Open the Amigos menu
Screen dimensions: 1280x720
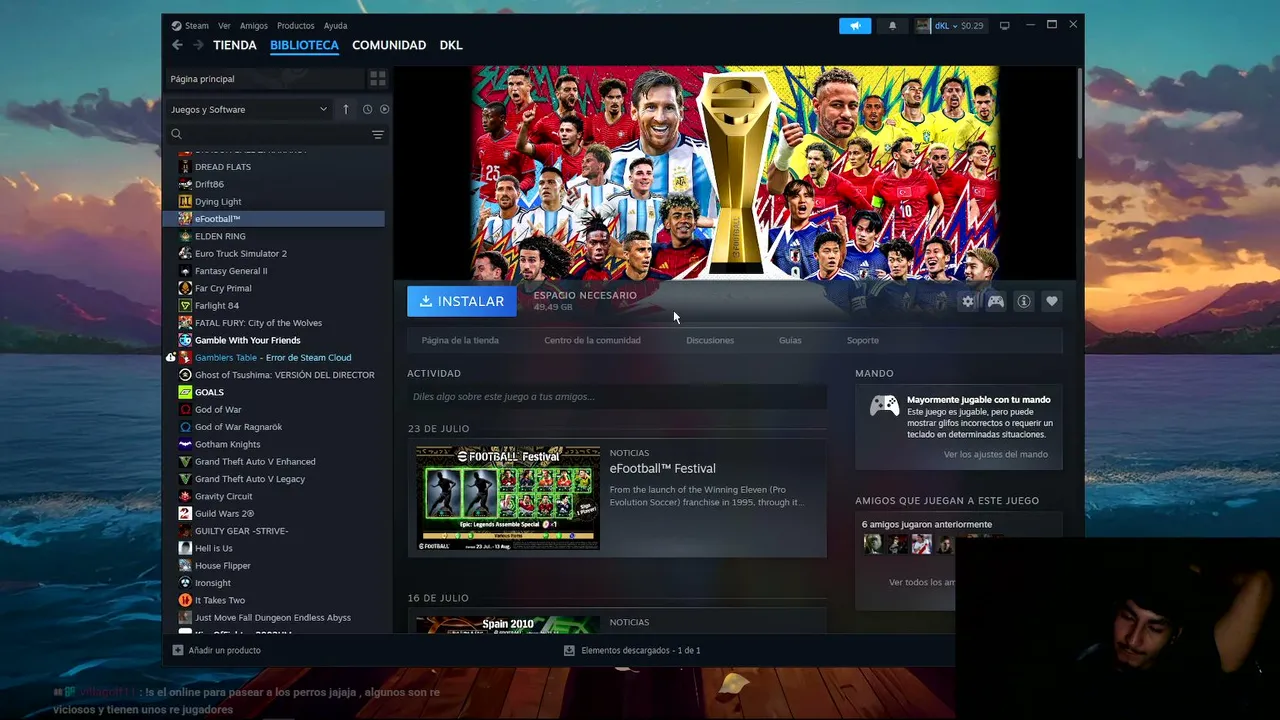(x=254, y=26)
